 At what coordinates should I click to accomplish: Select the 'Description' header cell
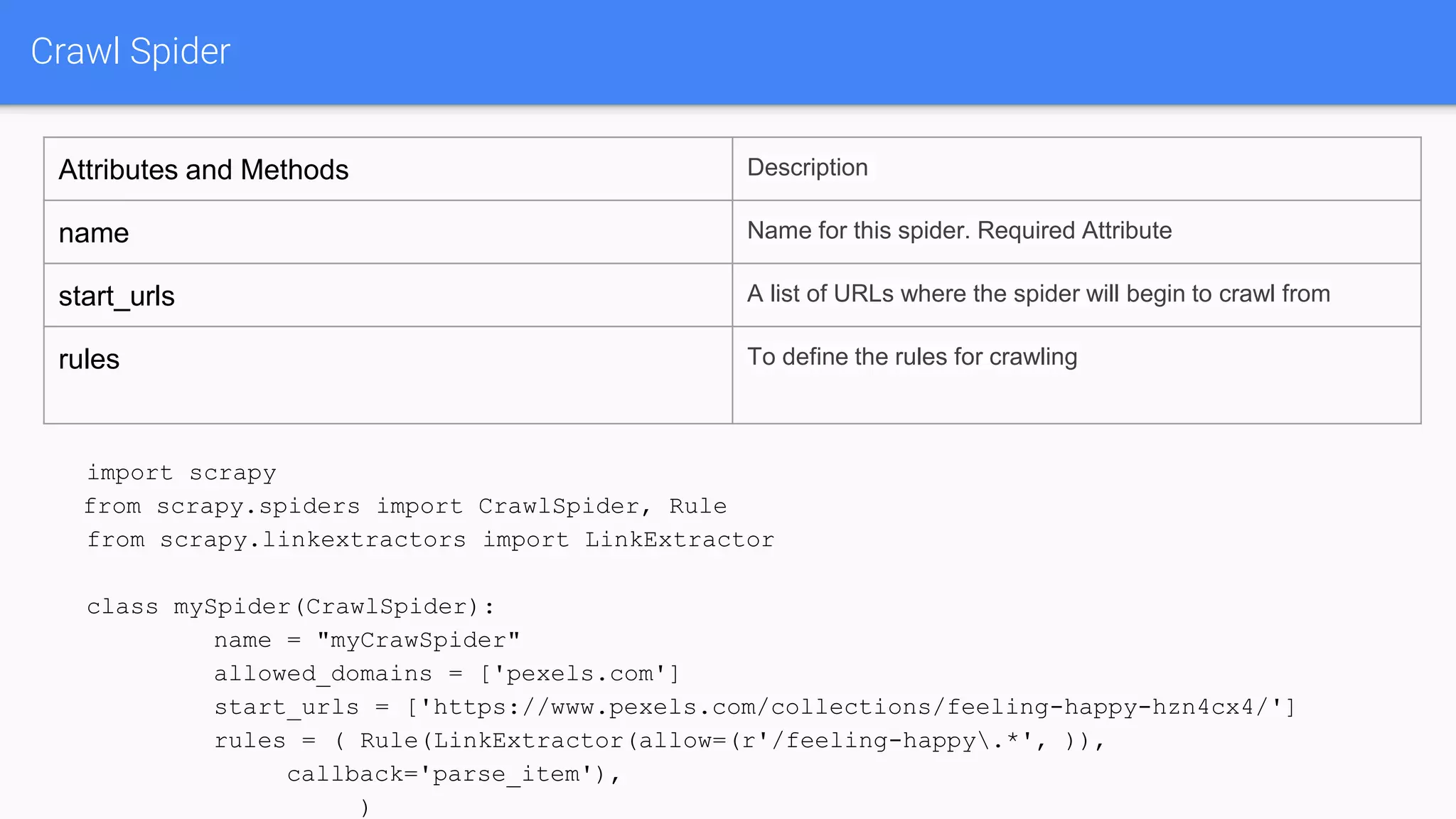[x=1076, y=169]
